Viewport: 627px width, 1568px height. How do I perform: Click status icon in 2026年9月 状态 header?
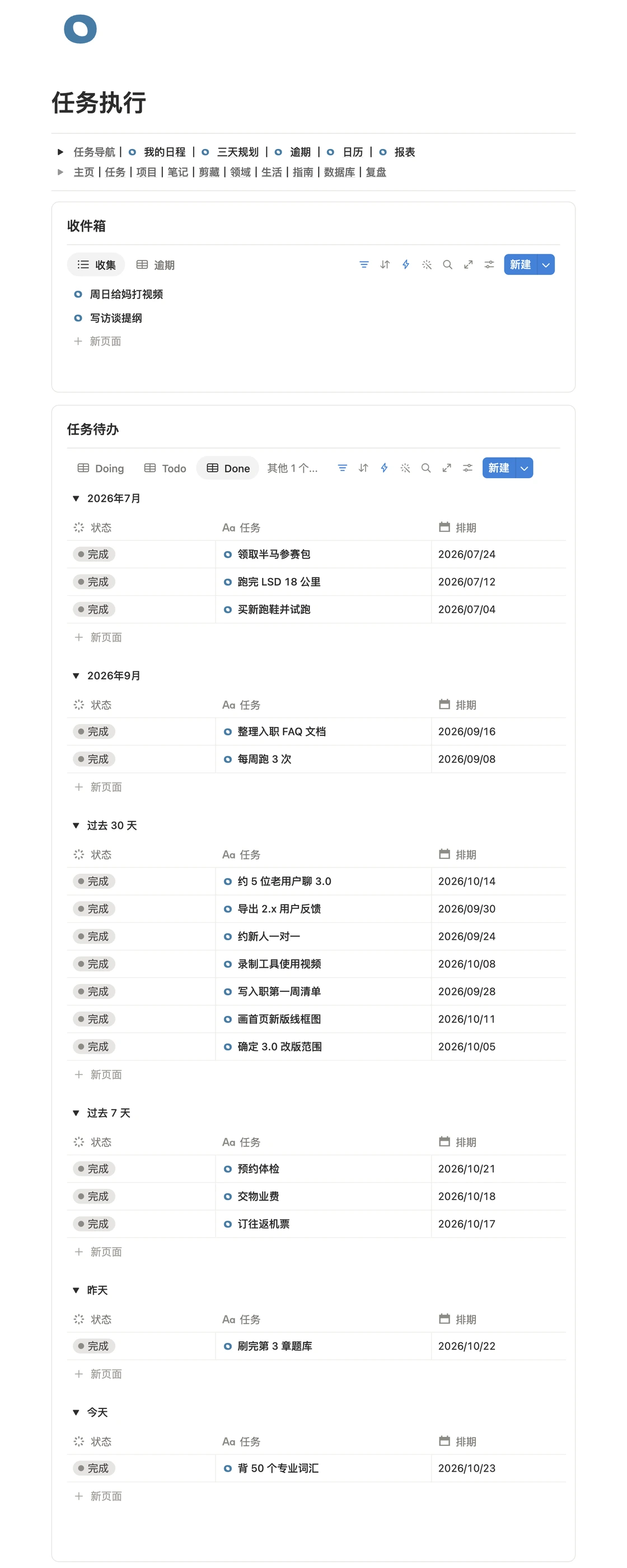tap(78, 704)
